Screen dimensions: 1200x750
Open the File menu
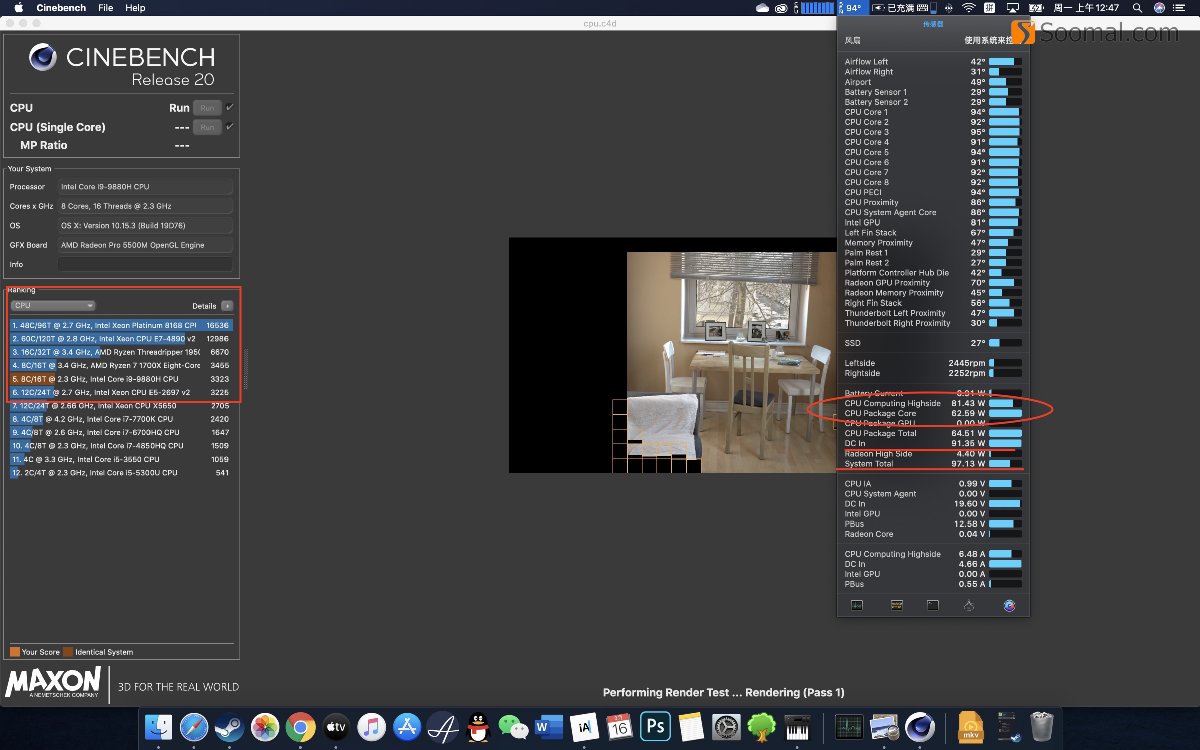tap(105, 8)
